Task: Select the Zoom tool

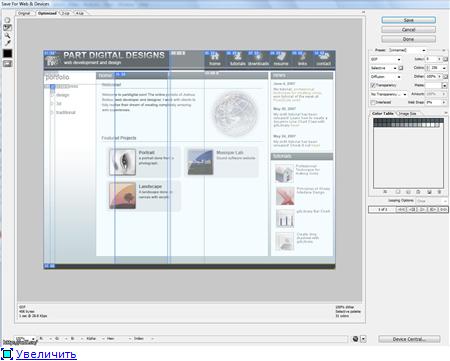Action: click(7, 35)
